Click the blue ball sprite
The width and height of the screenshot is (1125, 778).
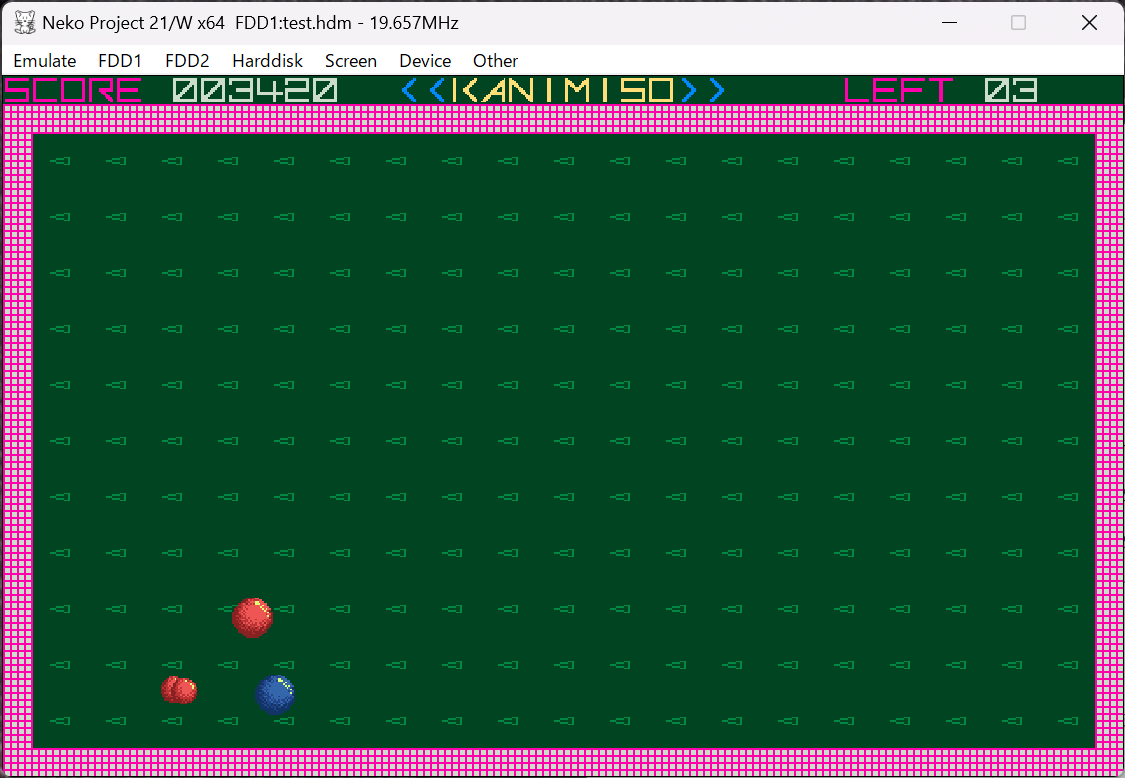pyautogui.click(x=276, y=695)
